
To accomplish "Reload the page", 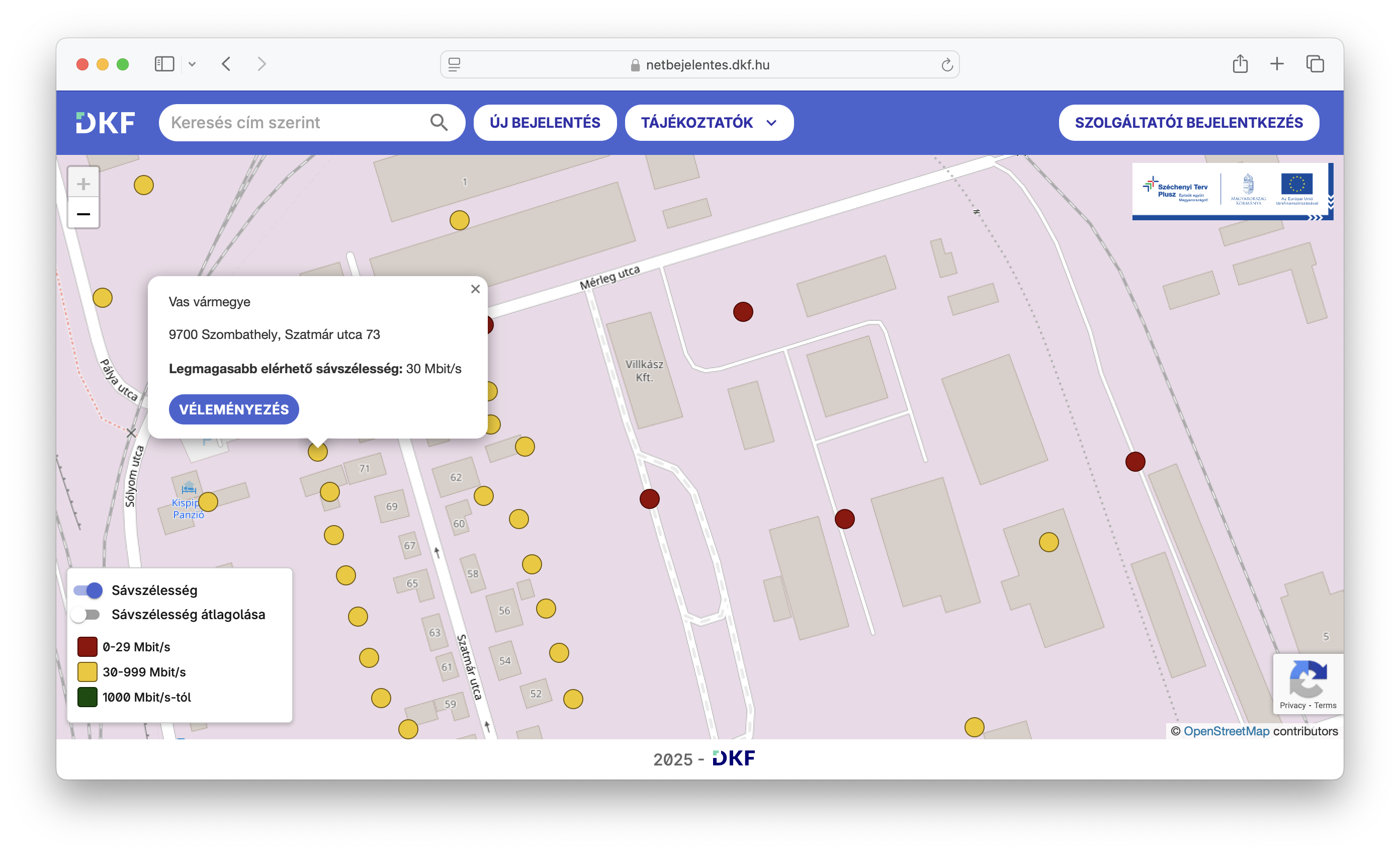I will click(946, 65).
